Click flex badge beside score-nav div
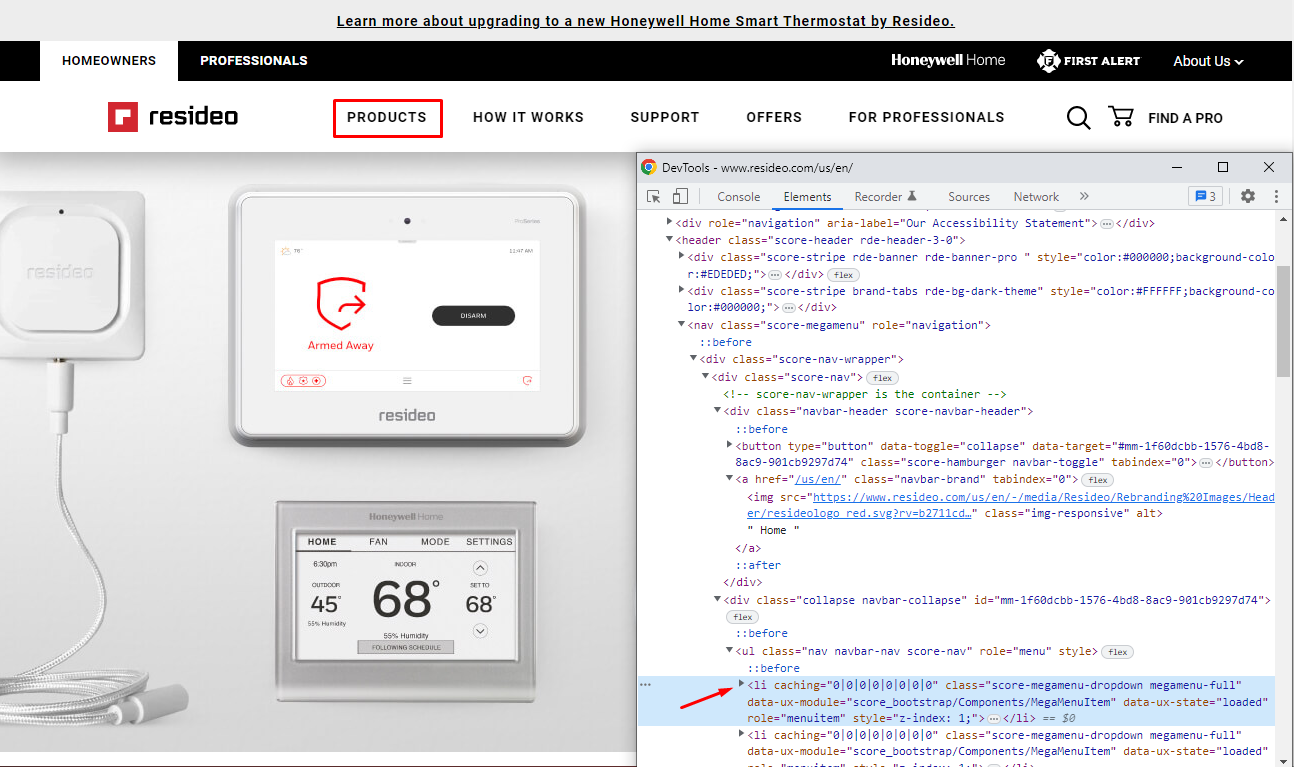This screenshot has height=767, width=1294. 882,378
